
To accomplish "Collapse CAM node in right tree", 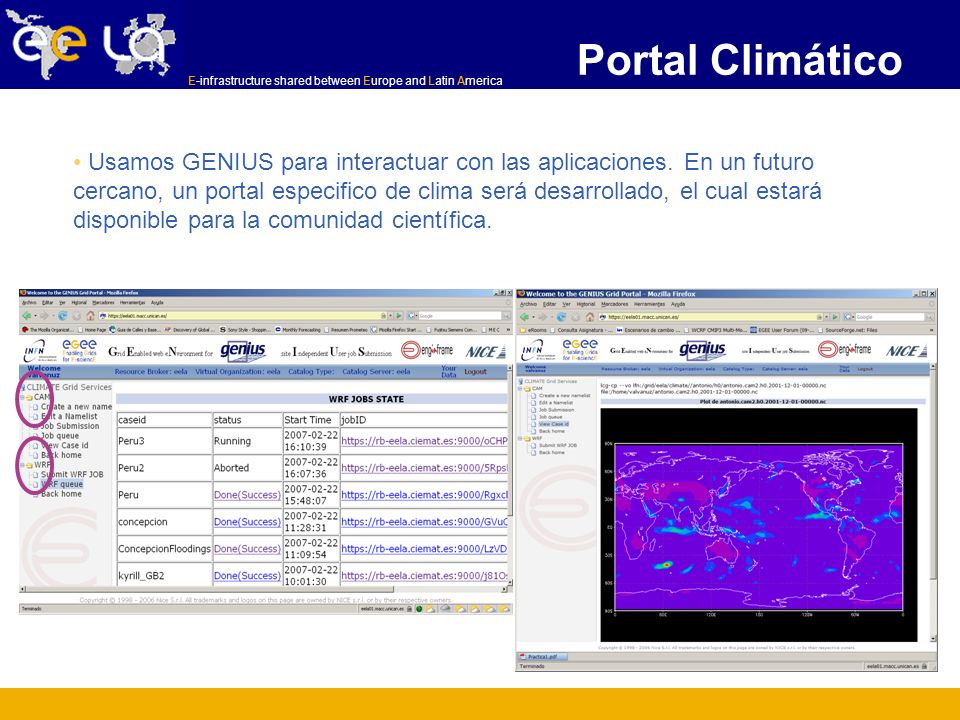I will (520, 389).
